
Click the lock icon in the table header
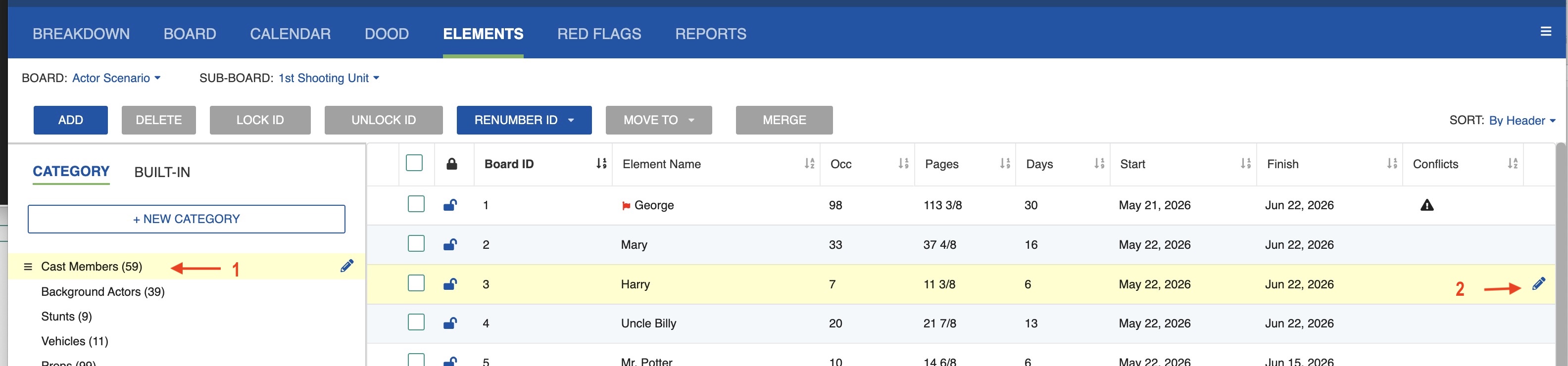pyautogui.click(x=452, y=164)
